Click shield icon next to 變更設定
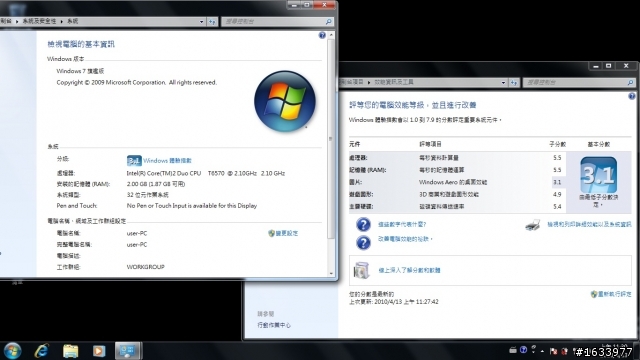Viewport: 640px width, 360px height. pyautogui.click(x=271, y=233)
